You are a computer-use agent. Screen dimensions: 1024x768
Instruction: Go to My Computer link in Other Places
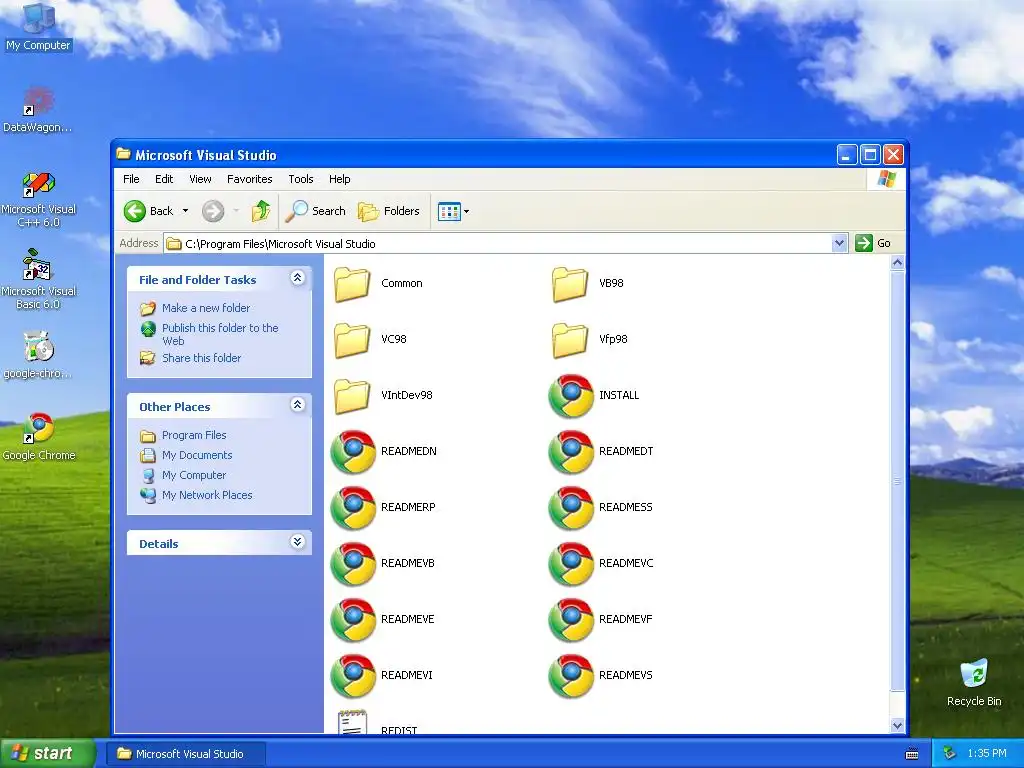tap(194, 475)
